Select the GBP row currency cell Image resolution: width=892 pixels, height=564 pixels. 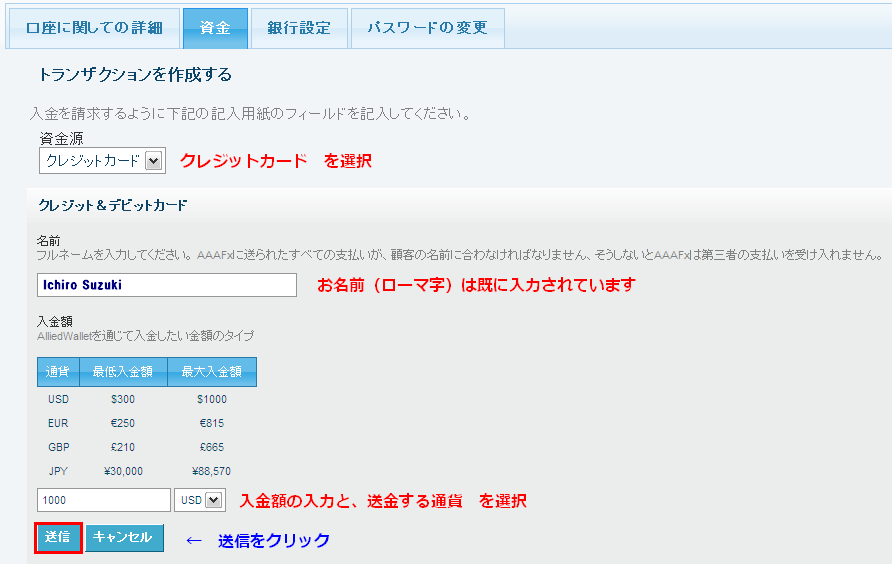pos(59,447)
